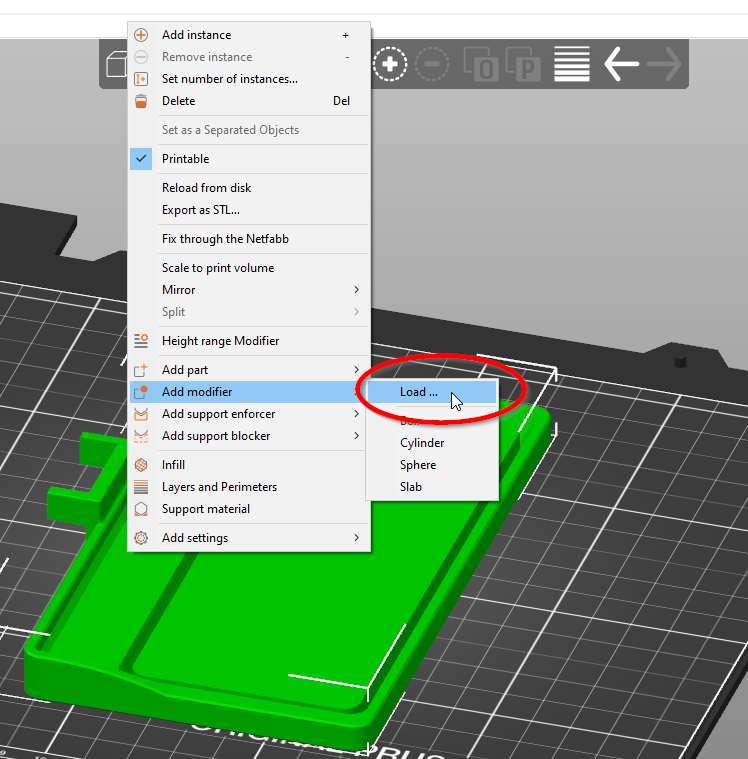This screenshot has height=759, width=748.
Task: Expand the Add settings submenu
Action: pyautogui.click(x=249, y=538)
